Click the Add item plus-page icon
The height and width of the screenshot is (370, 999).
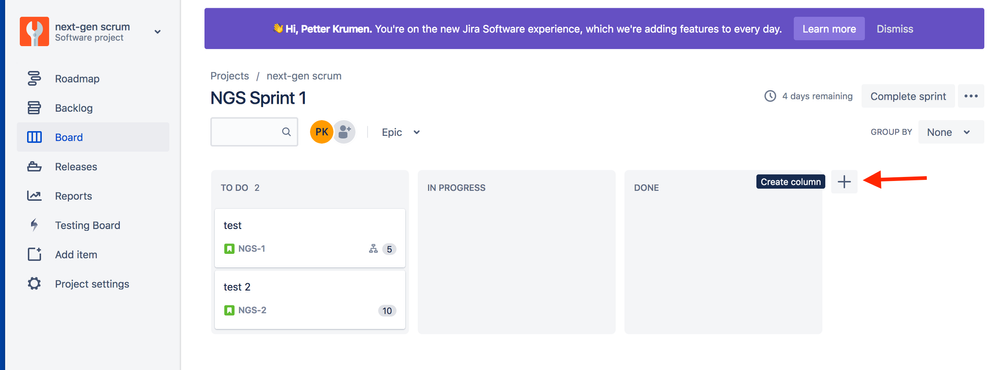[34, 255]
